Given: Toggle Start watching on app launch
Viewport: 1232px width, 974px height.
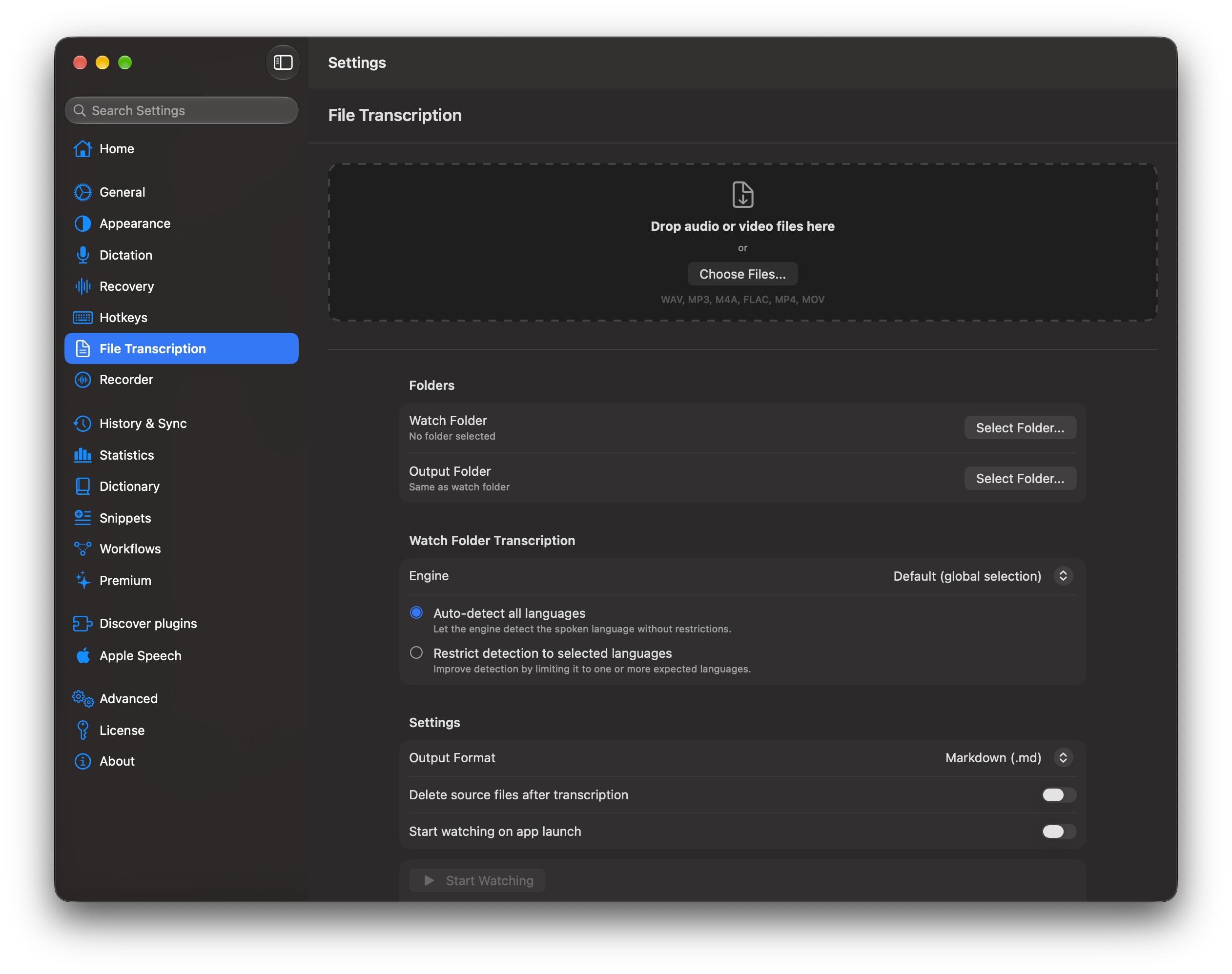Looking at the screenshot, I should (x=1059, y=832).
